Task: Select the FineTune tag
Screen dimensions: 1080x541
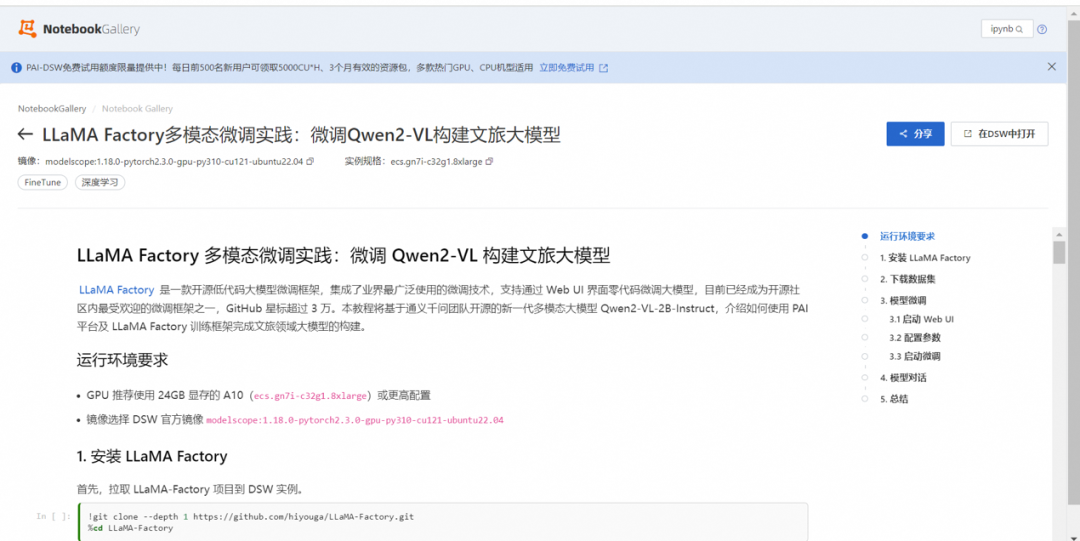Action: [43, 183]
